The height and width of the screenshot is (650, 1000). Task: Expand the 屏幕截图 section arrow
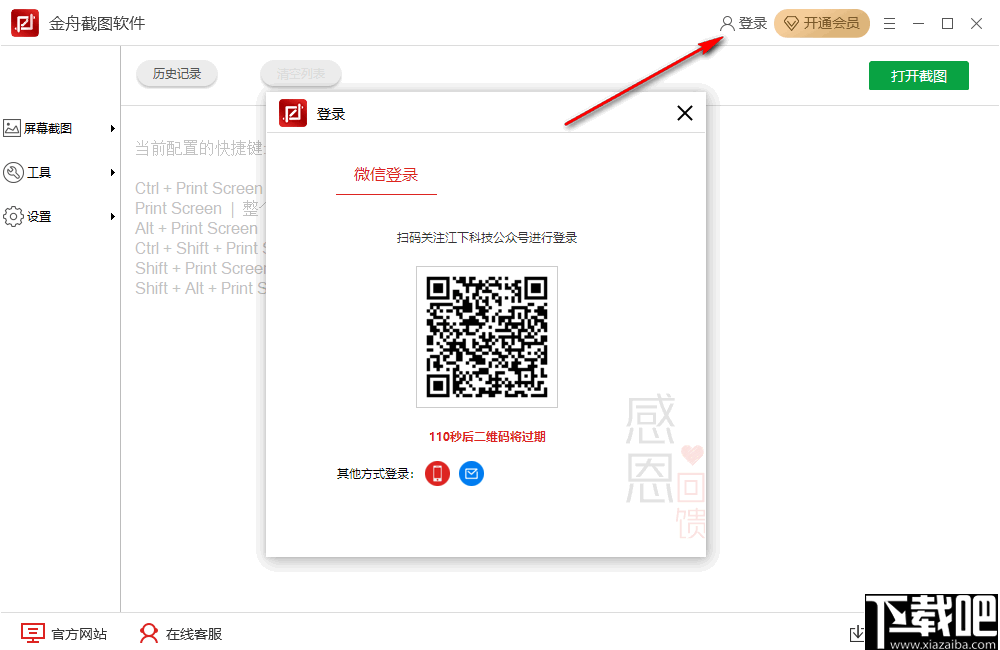tap(110, 128)
